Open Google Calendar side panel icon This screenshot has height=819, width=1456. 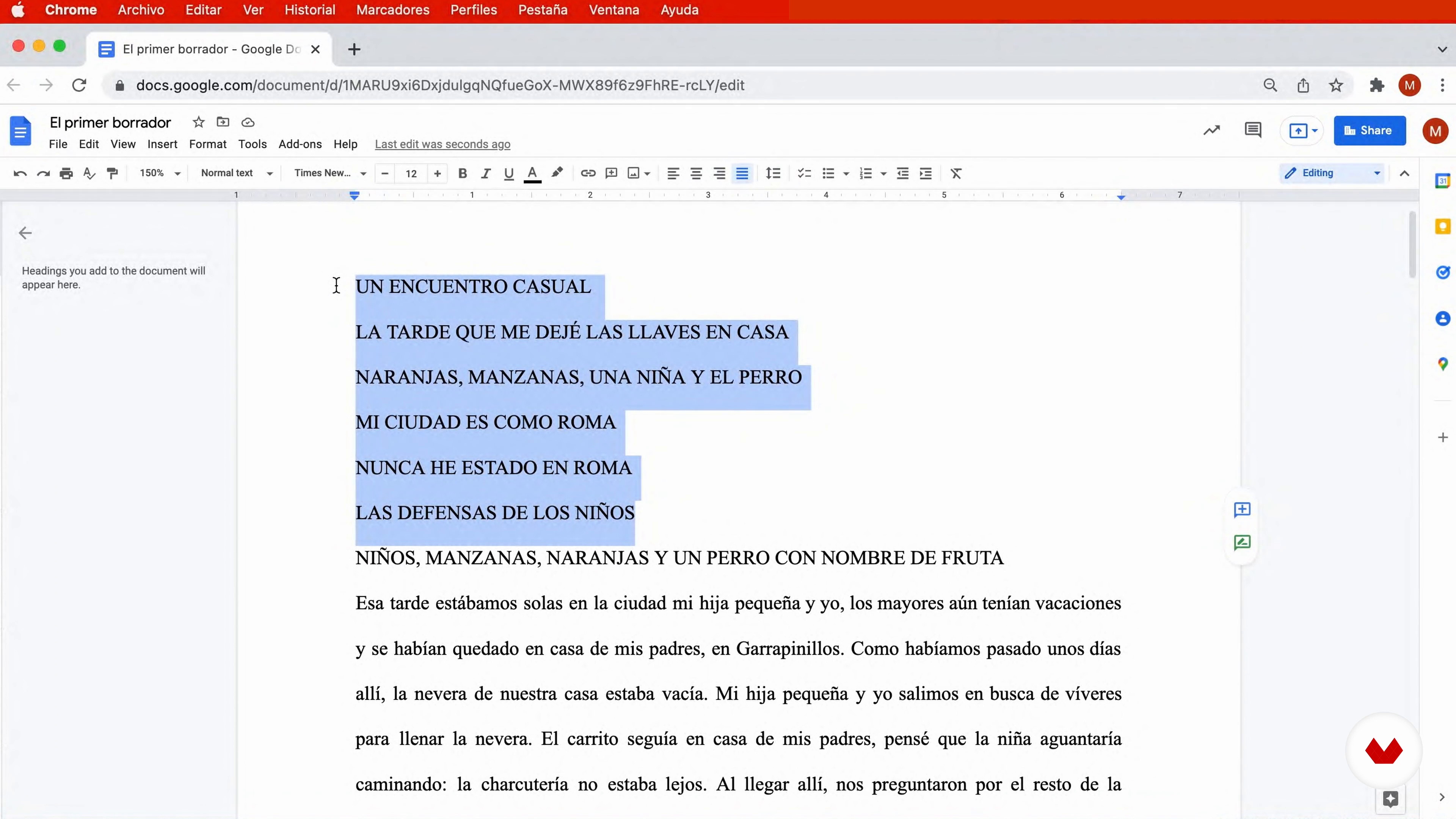1442,181
